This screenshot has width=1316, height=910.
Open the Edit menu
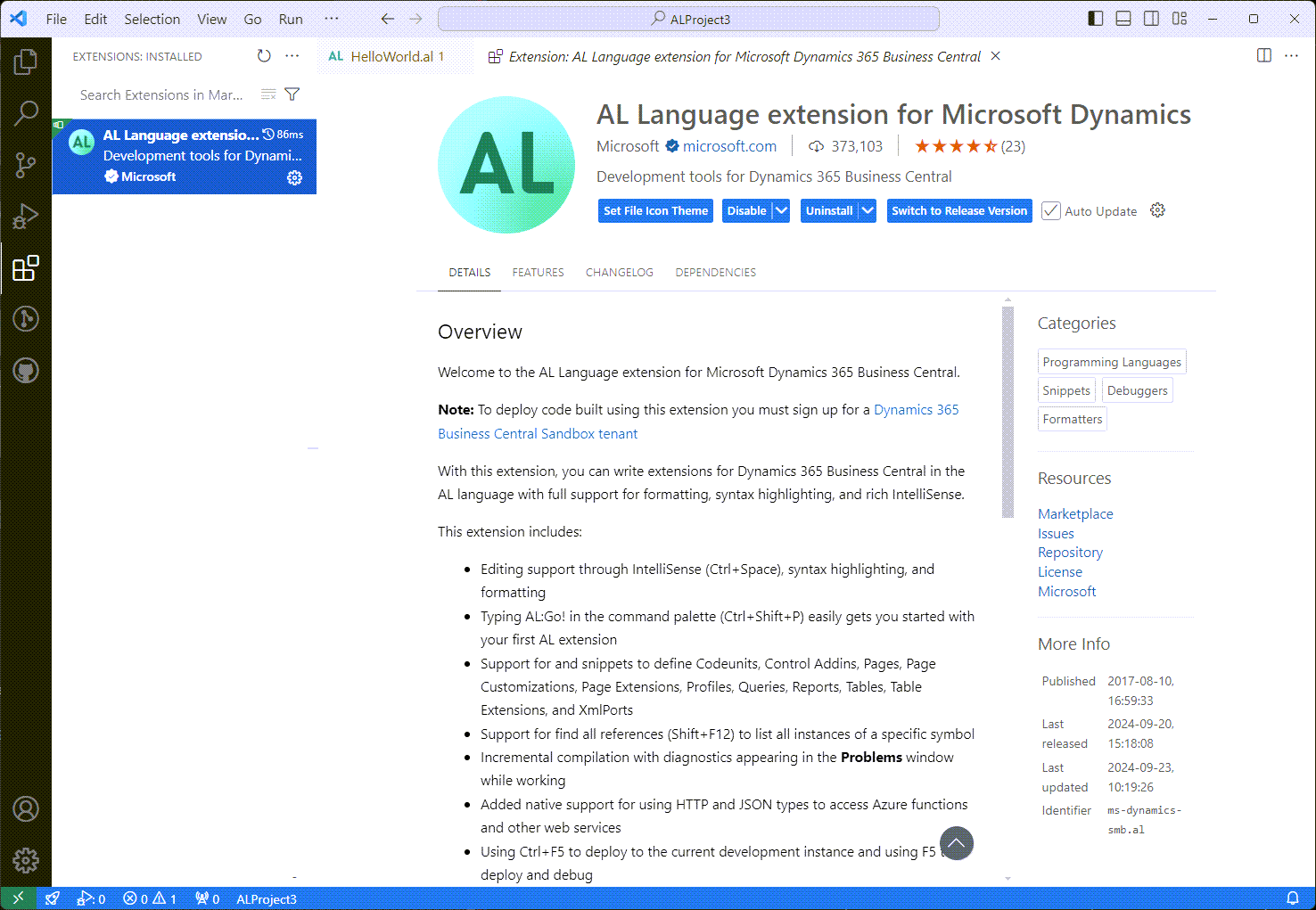95,19
